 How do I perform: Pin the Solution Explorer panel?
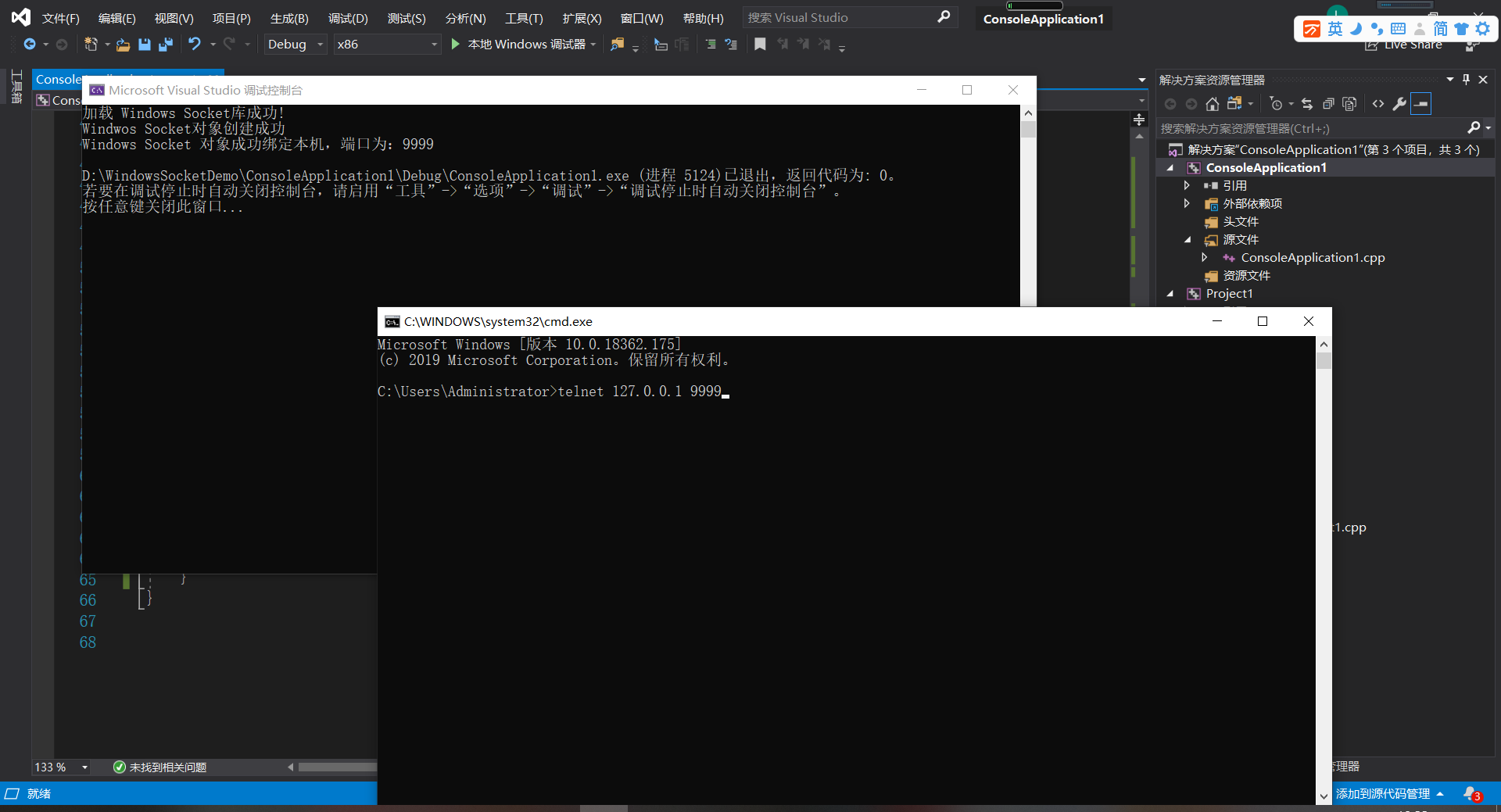[x=1466, y=80]
